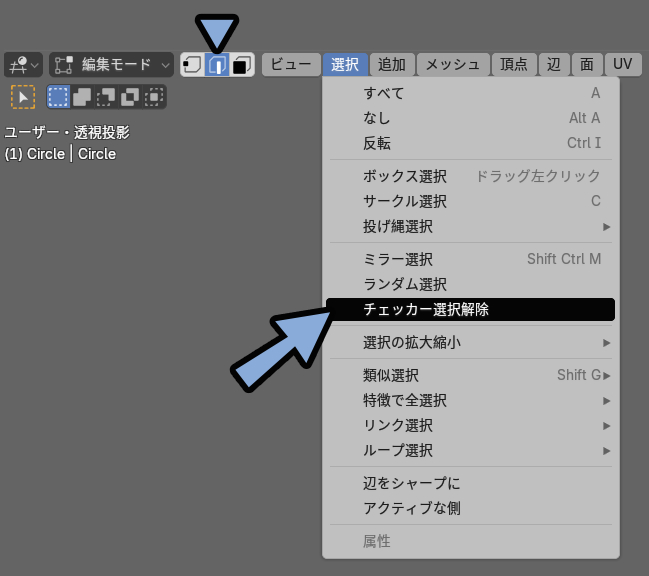Open the ビュー menu
Screen dimensions: 649x576
[291, 65]
